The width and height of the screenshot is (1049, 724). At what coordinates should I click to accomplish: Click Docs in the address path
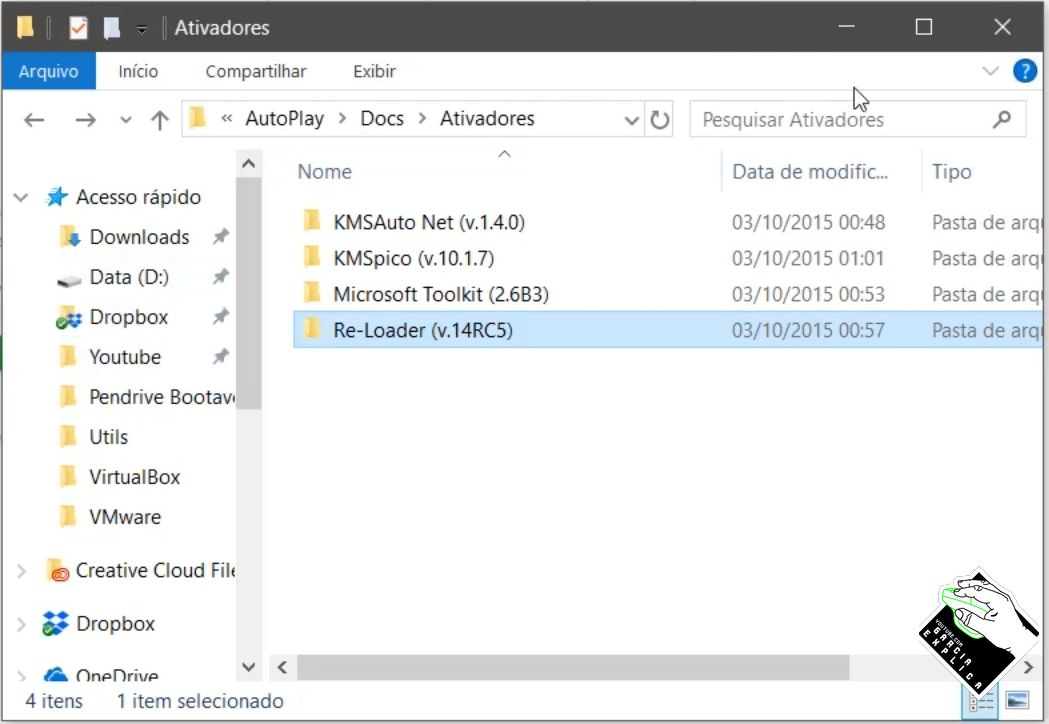(382, 118)
